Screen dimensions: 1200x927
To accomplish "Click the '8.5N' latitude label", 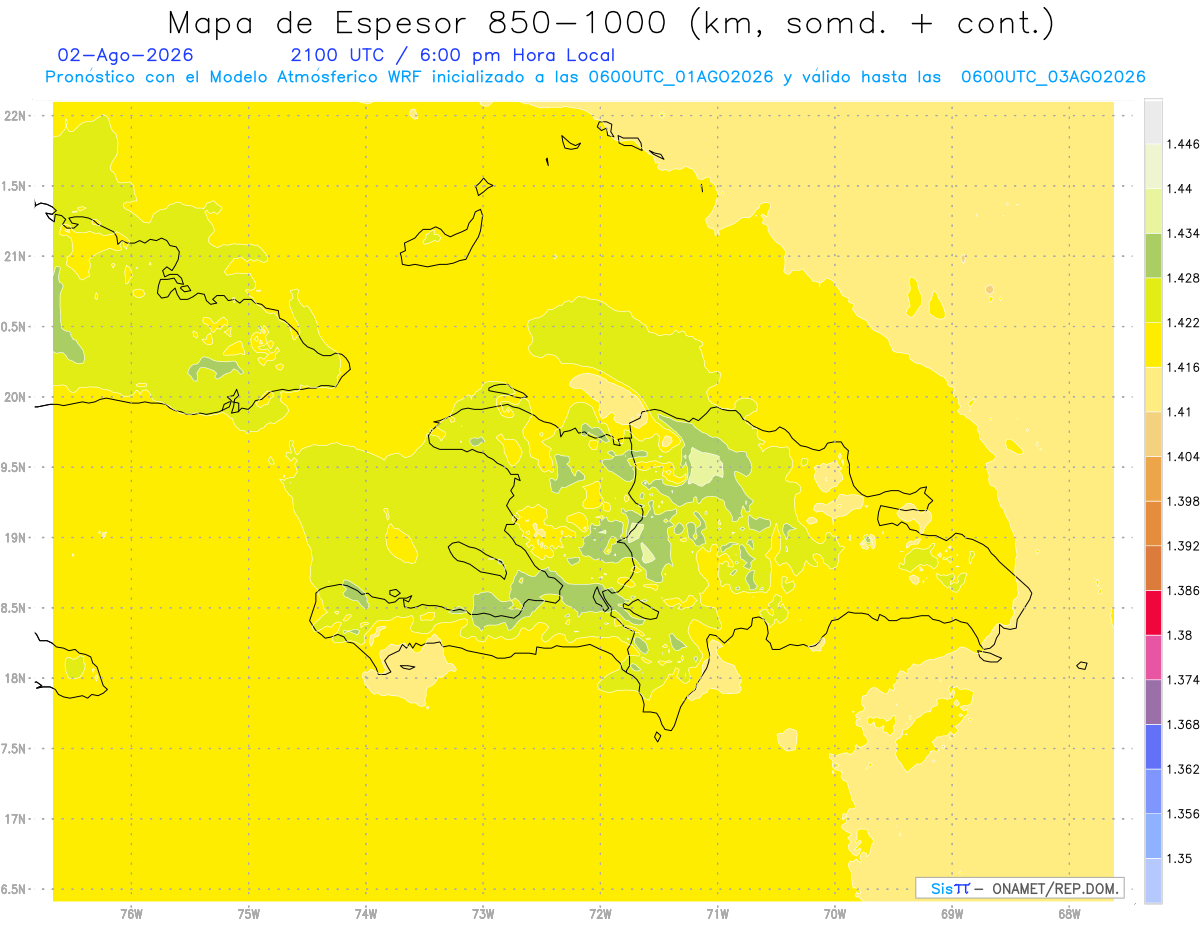I will click(x=15, y=608).
